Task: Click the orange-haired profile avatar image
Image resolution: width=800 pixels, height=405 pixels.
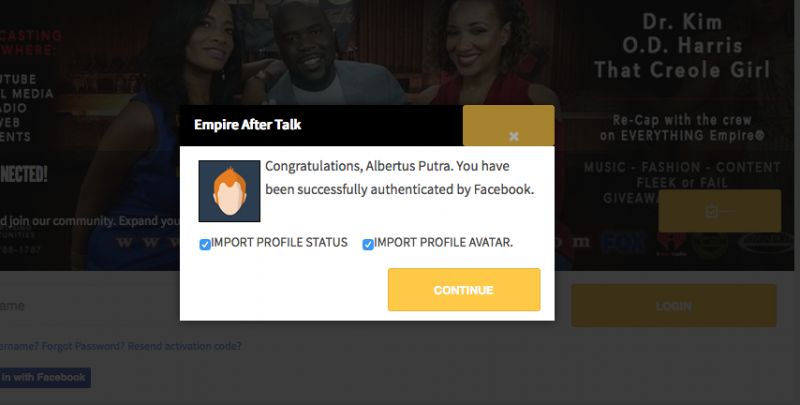Action: 229,191
